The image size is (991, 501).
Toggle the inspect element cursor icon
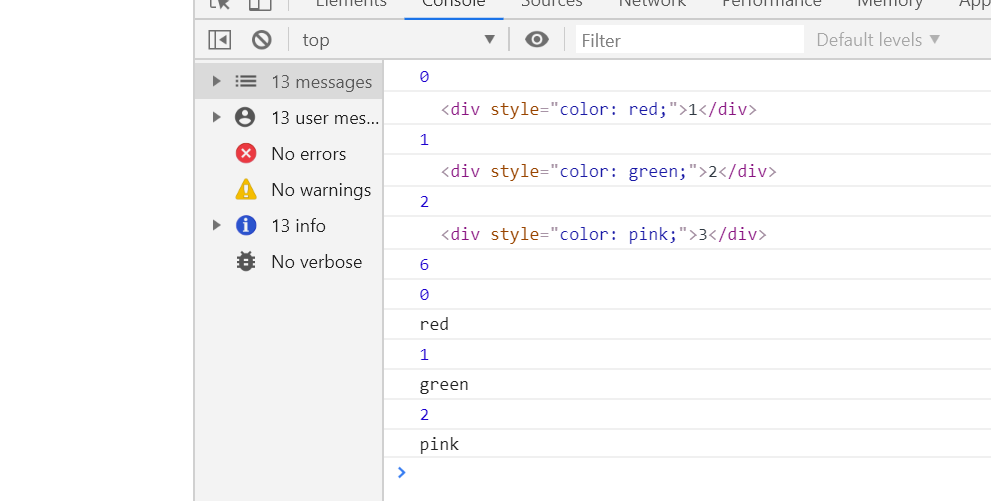(220, 4)
